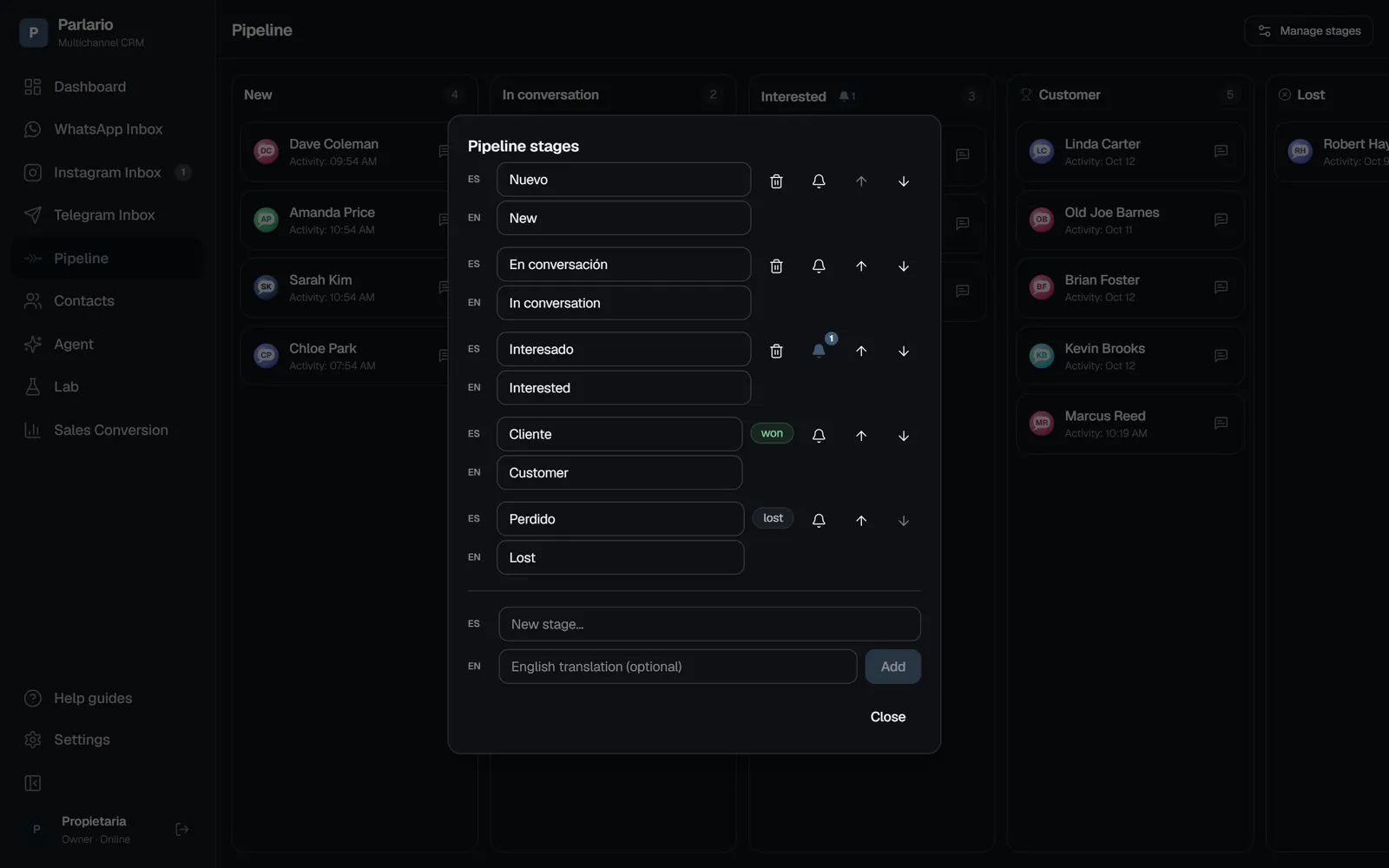Click the Add button
This screenshot has height=868, width=1389.
892,667
